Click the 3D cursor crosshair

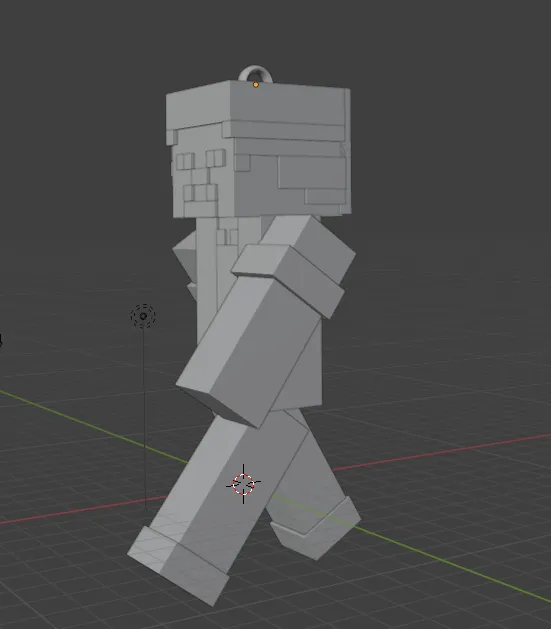pos(243,484)
